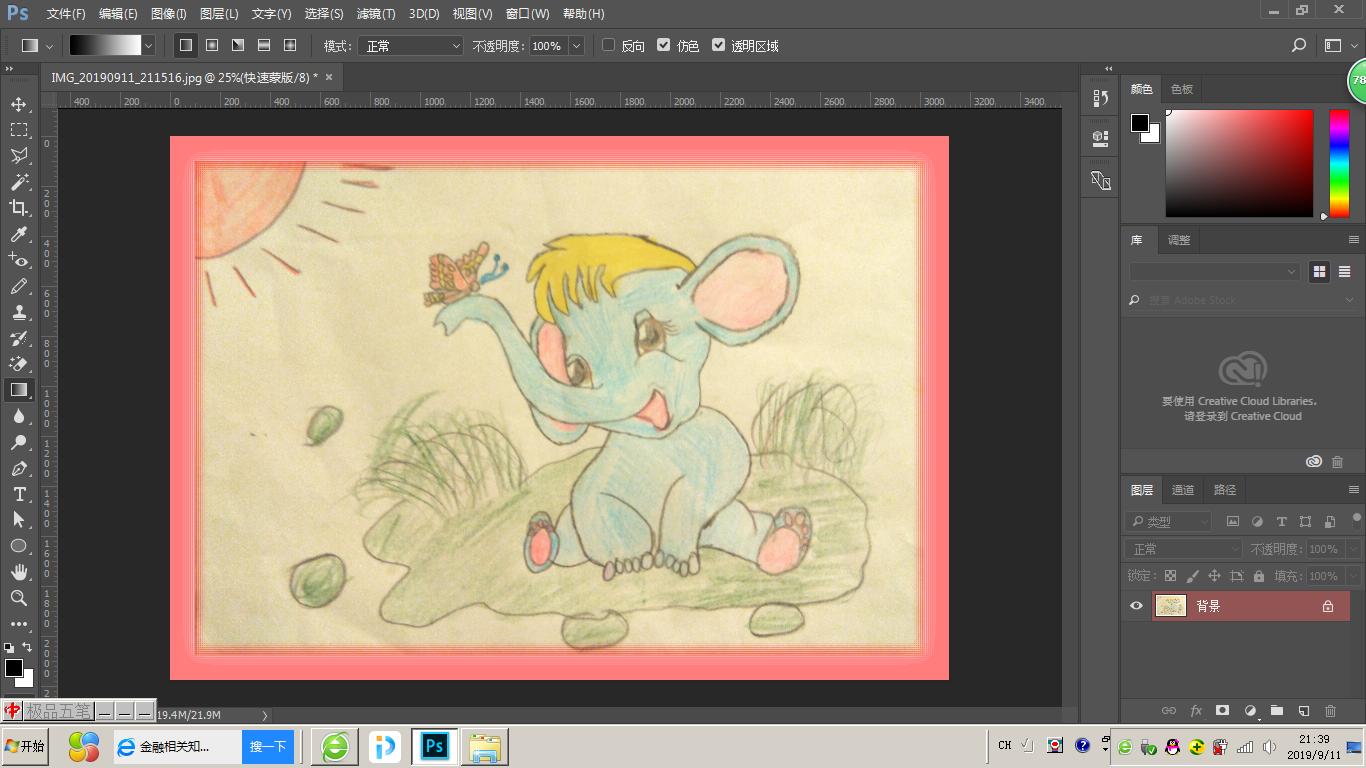Click the 开始 Start button
This screenshot has height=768, width=1366.
coord(25,746)
